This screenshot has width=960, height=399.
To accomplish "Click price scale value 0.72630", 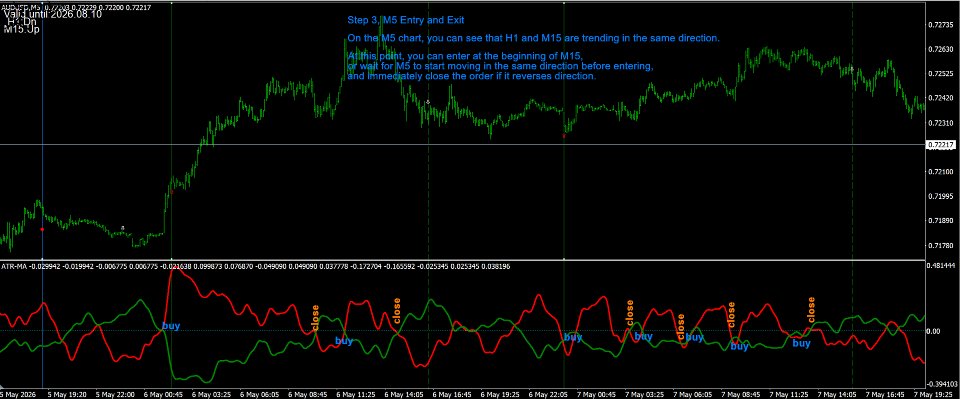I will pyautogui.click(x=940, y=49).
